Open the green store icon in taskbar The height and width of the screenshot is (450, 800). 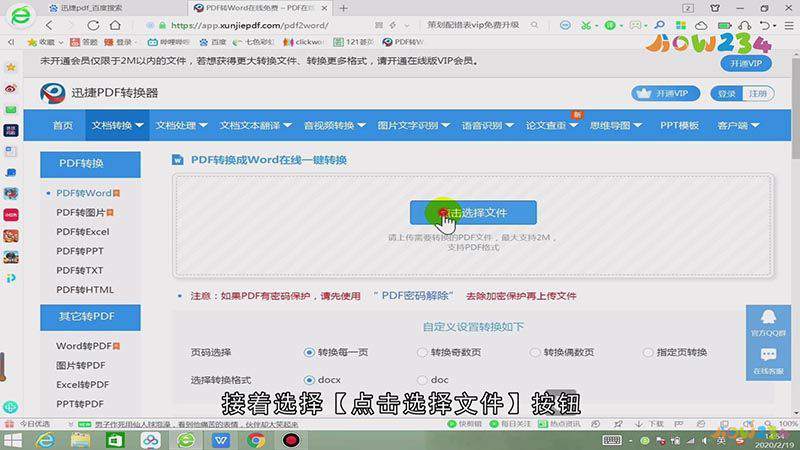115,440
